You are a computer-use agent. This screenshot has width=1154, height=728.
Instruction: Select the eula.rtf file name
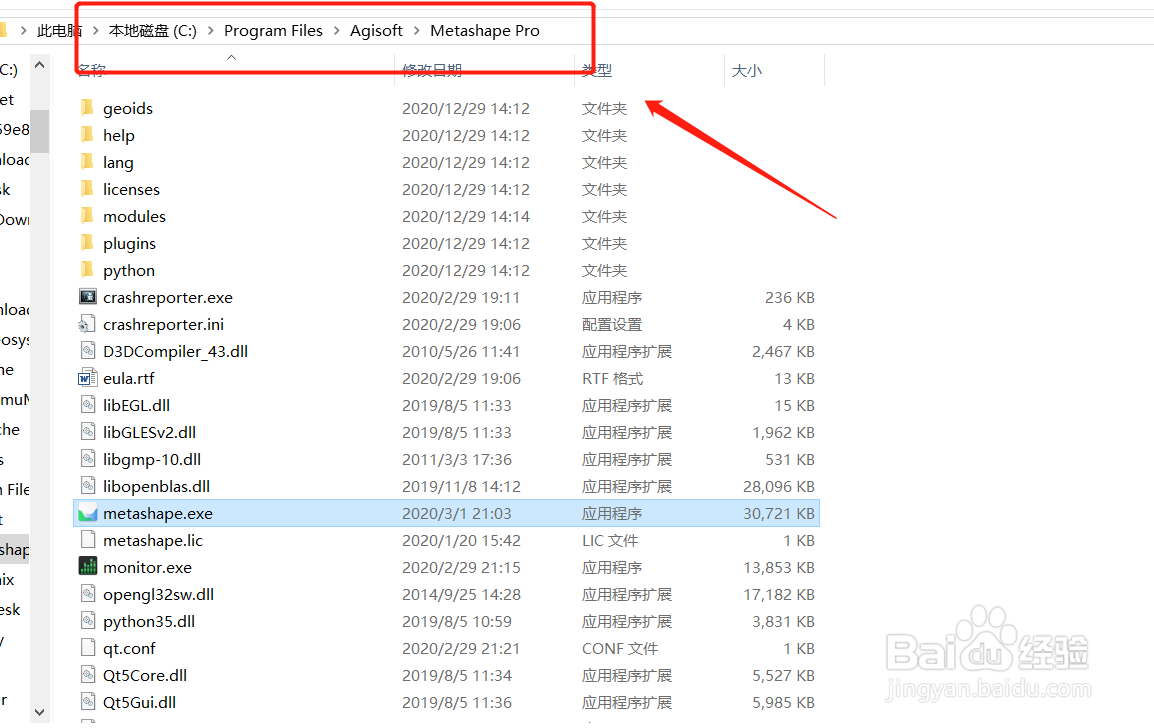pyautogui.click(x=129, y=378)
